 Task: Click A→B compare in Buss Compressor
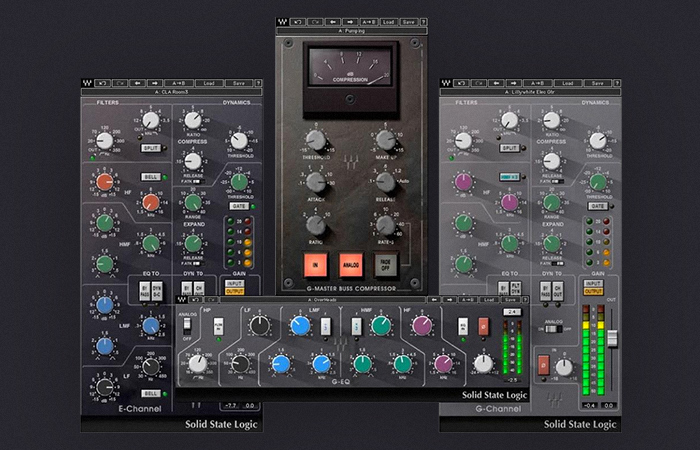[369, 22]
